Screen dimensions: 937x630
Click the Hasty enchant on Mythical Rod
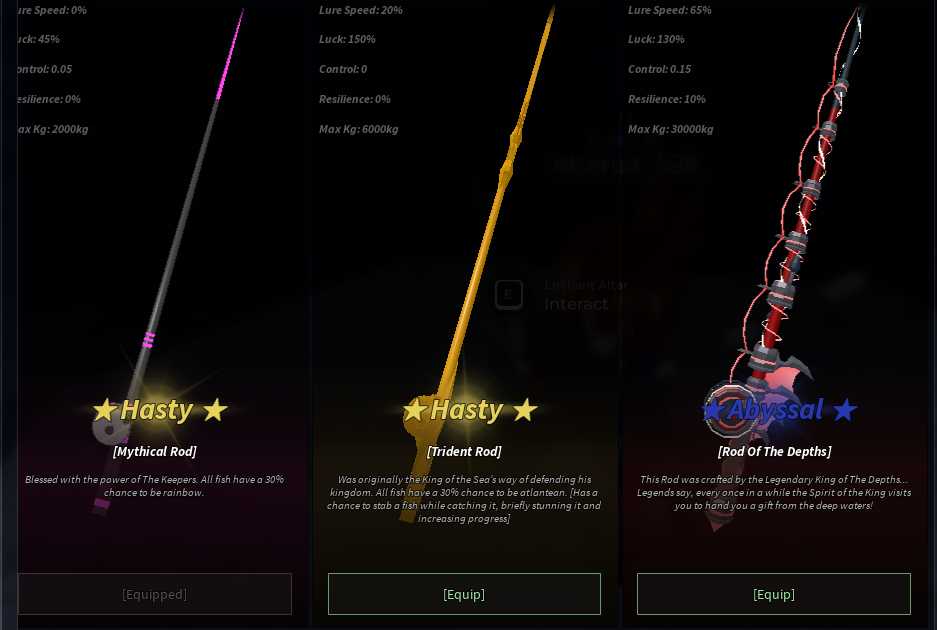pyautogui.click(x=157, y=410)
